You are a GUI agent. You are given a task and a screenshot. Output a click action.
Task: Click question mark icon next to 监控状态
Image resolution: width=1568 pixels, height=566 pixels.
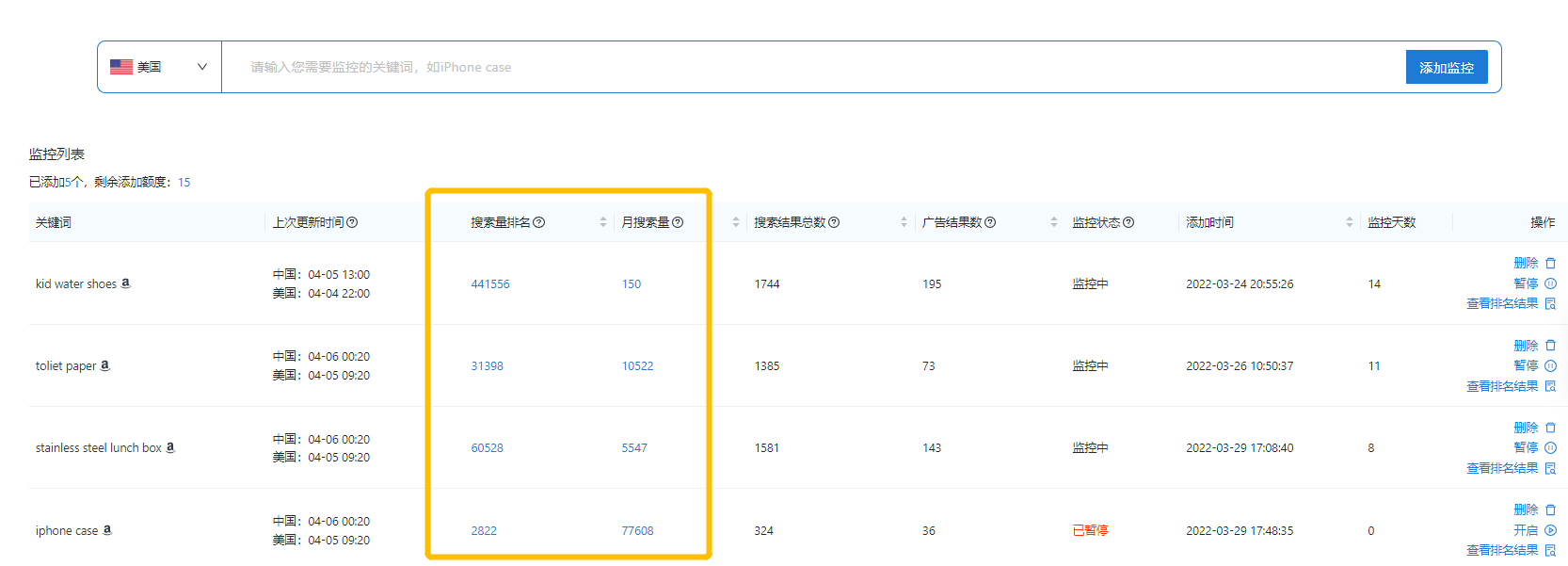point(1128,222)
